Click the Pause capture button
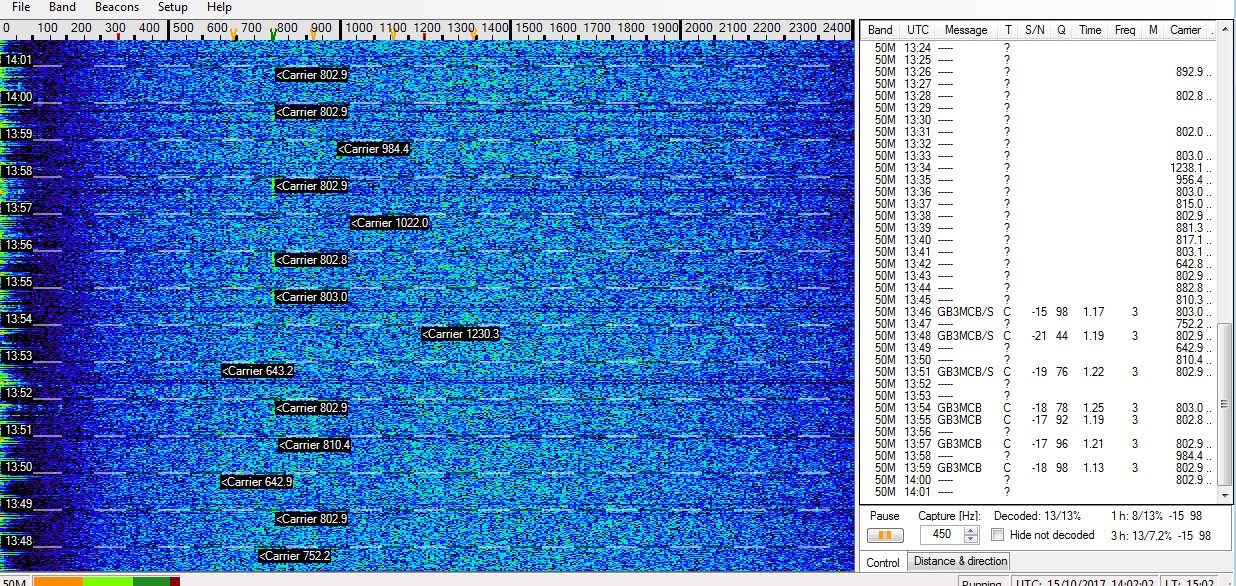Viewport: 1236px width, 586px height. tap(884, 535)
